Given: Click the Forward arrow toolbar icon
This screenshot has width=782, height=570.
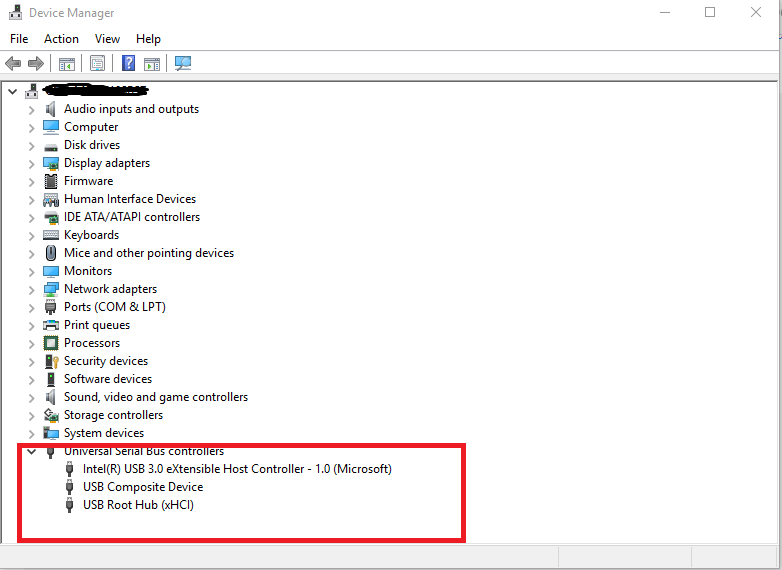Looking at the screenshot, I should (36, 63).
